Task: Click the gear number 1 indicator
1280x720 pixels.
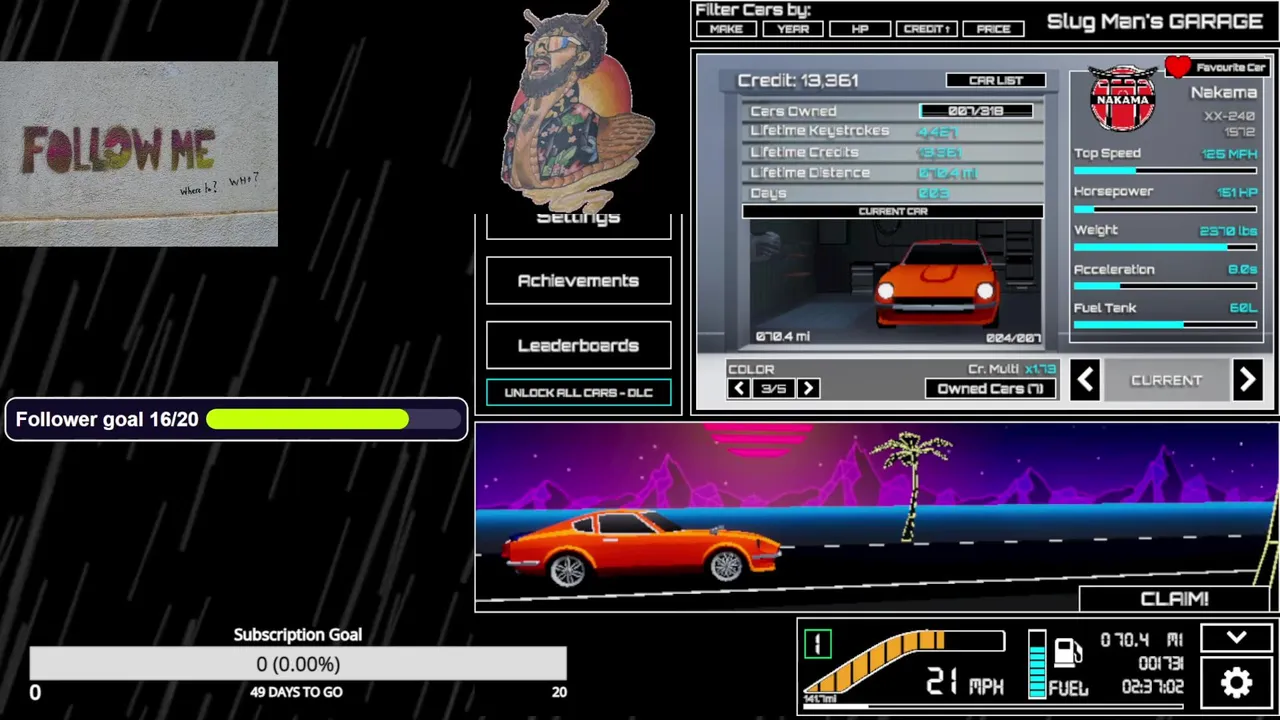Action: [817, 643]
